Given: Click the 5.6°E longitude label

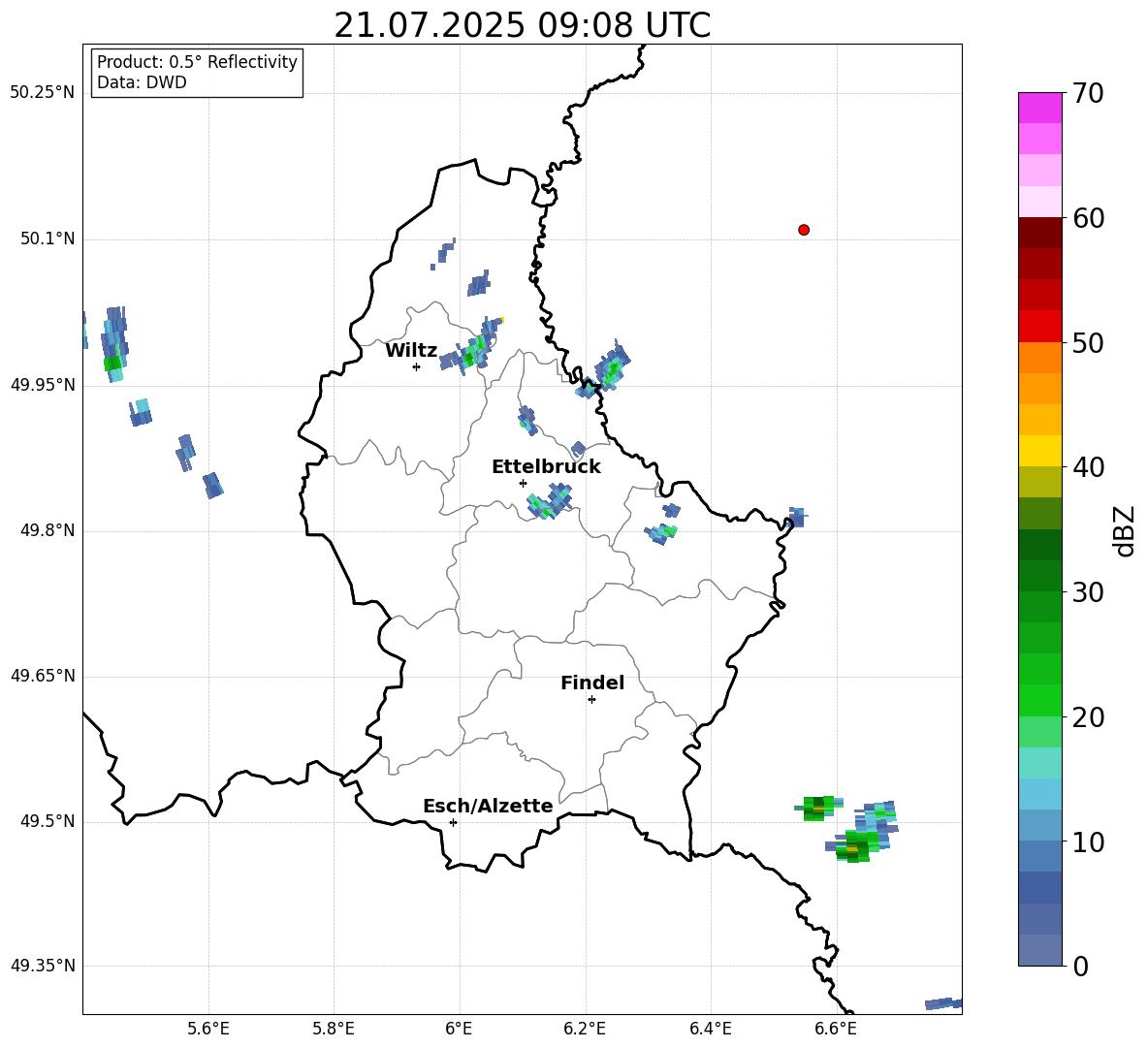Looking at the screenshot, I should pos(207,1030).
